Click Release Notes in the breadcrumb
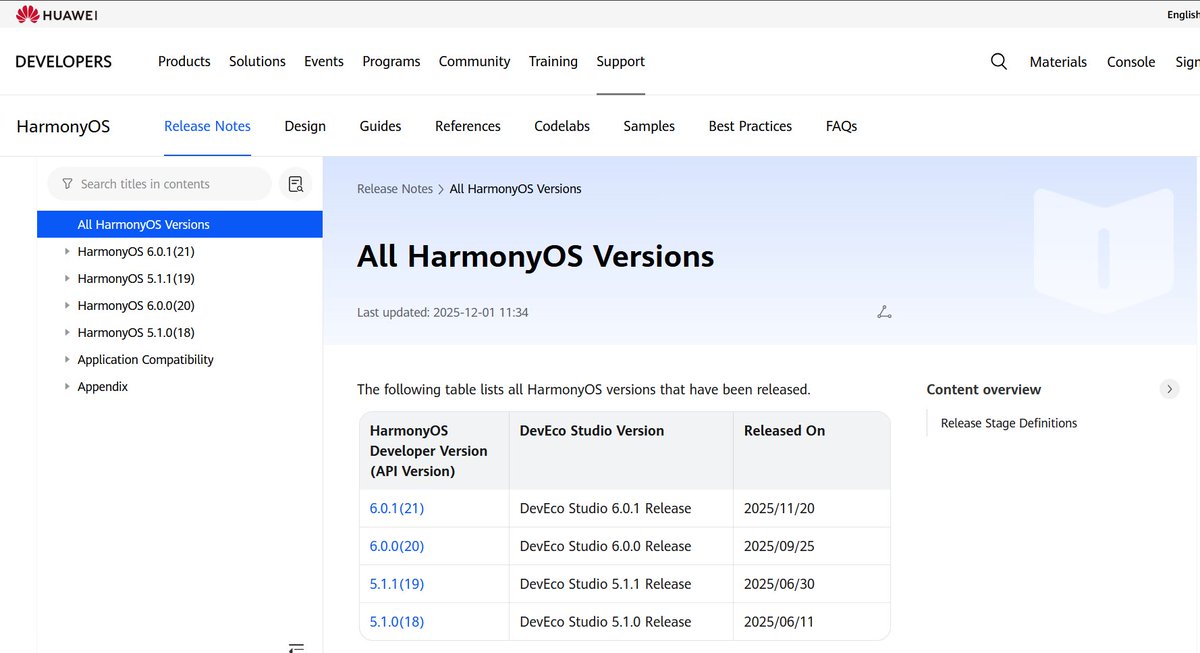 (395, 189)
